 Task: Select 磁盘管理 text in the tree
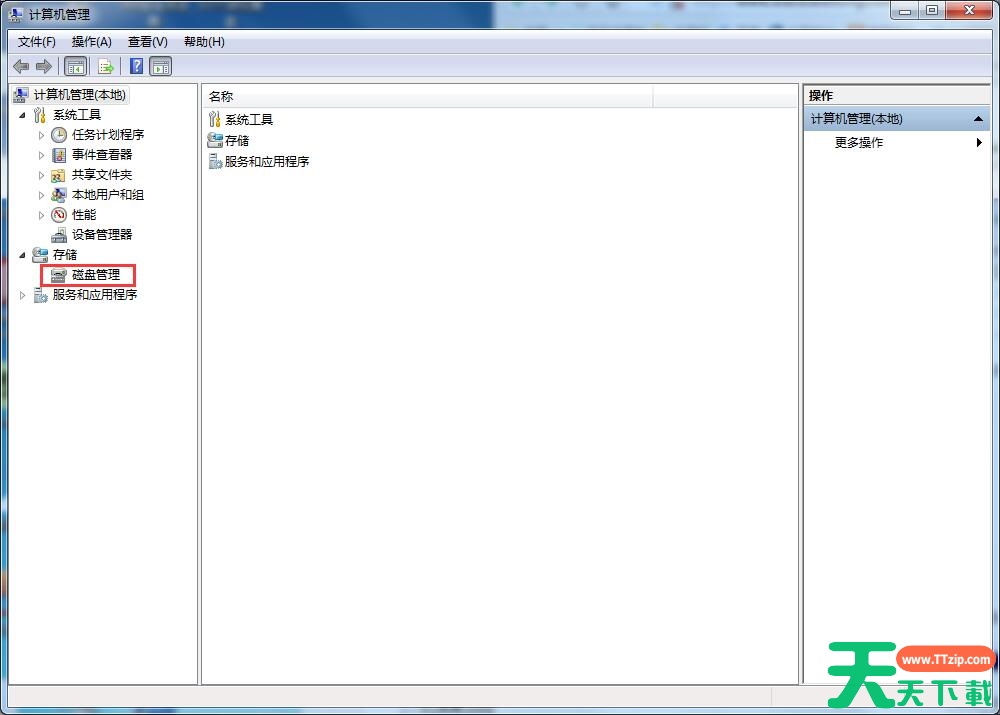coord(96,275)
